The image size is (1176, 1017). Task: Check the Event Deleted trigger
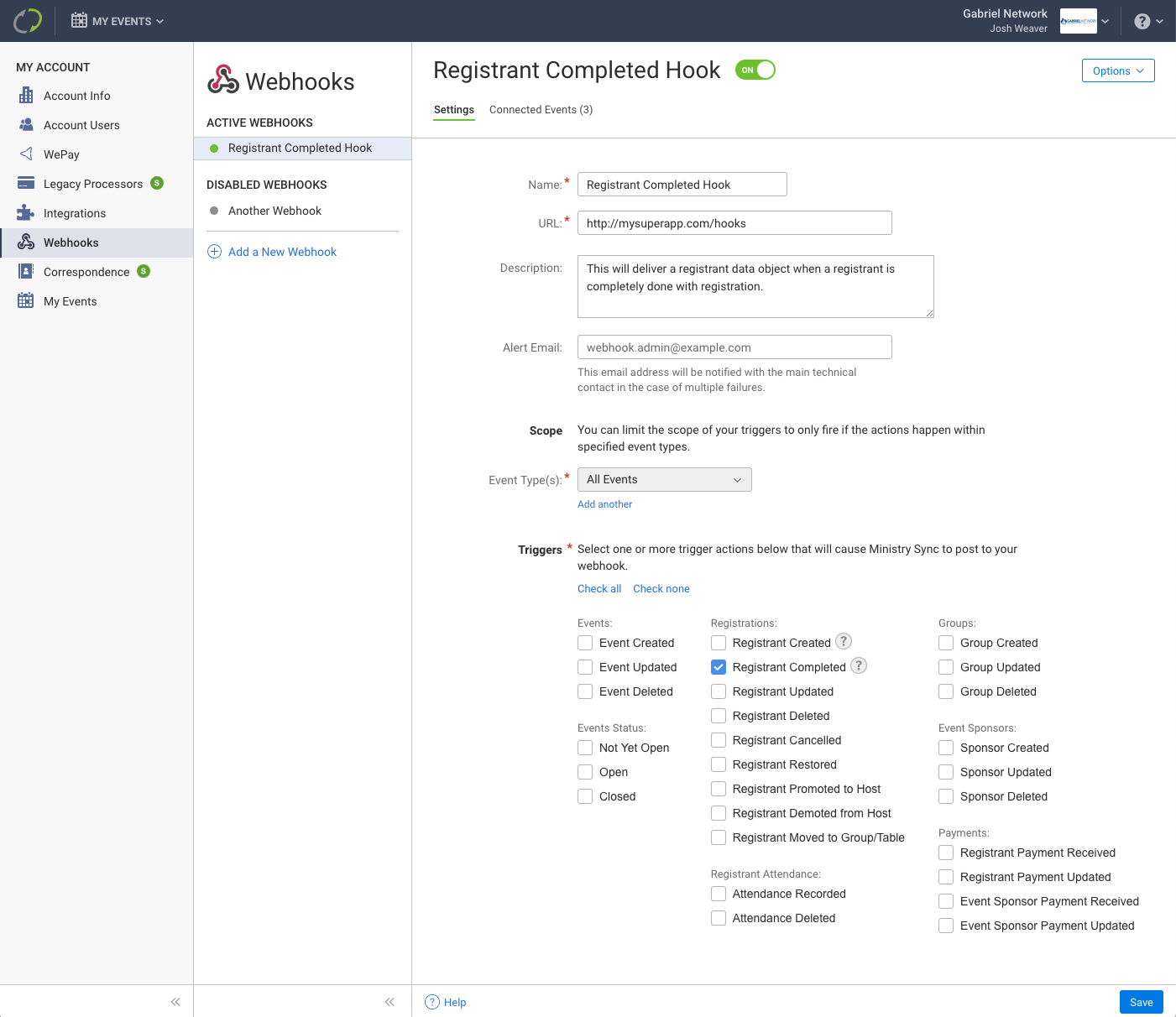click(x=585, y=691)
